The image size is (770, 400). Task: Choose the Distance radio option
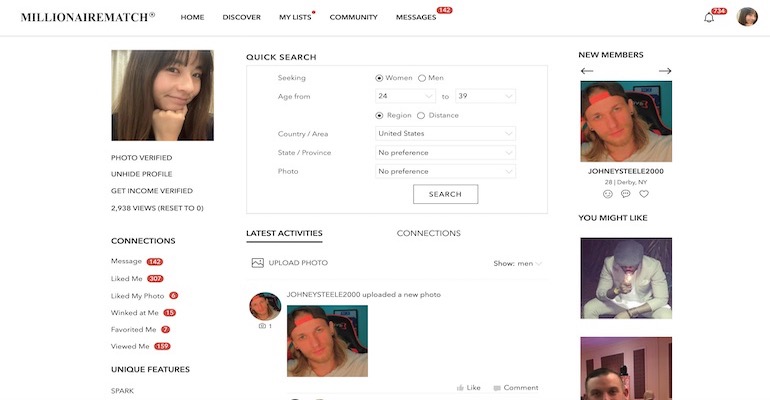422,115
